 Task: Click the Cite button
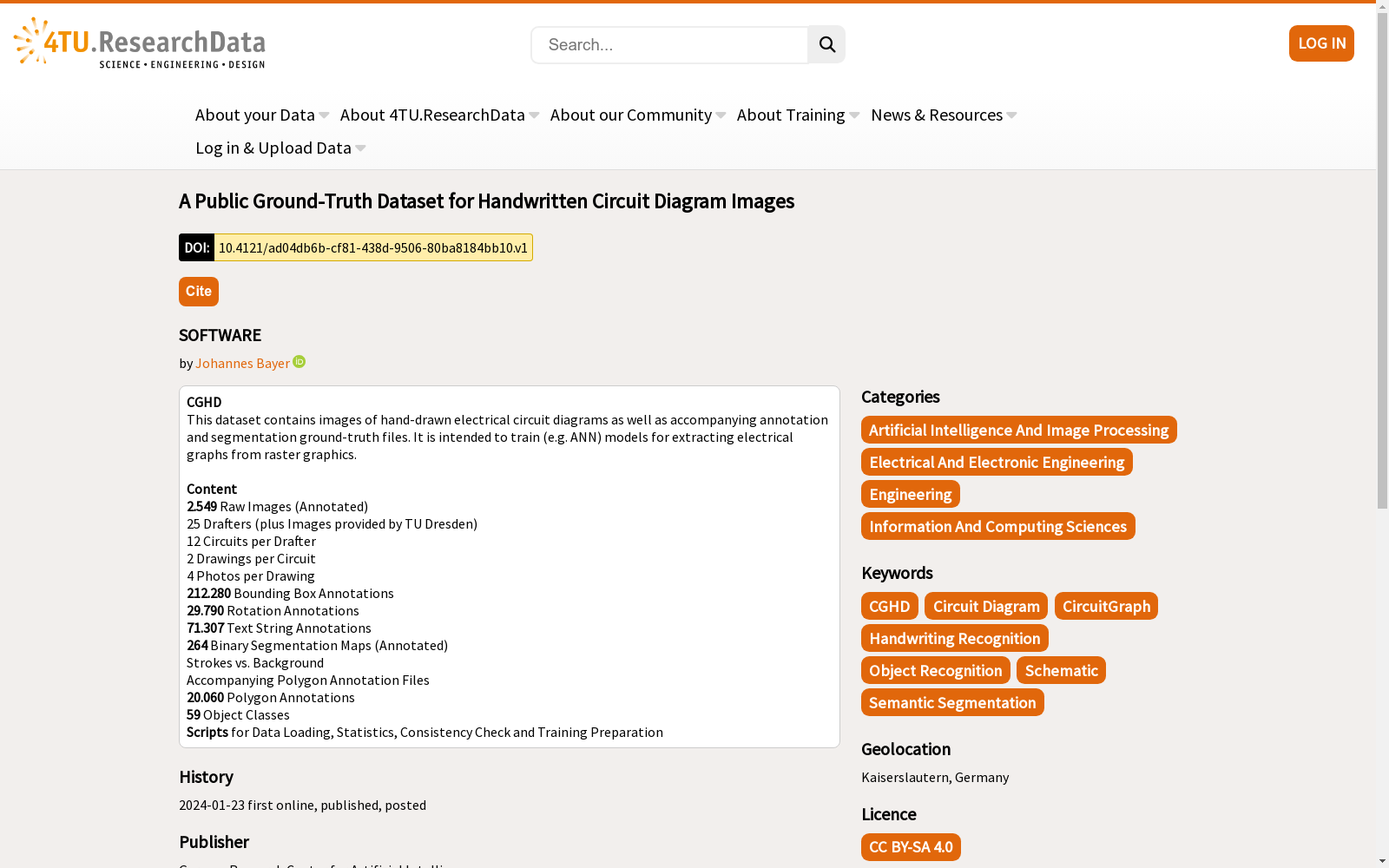tap(199, 292)
